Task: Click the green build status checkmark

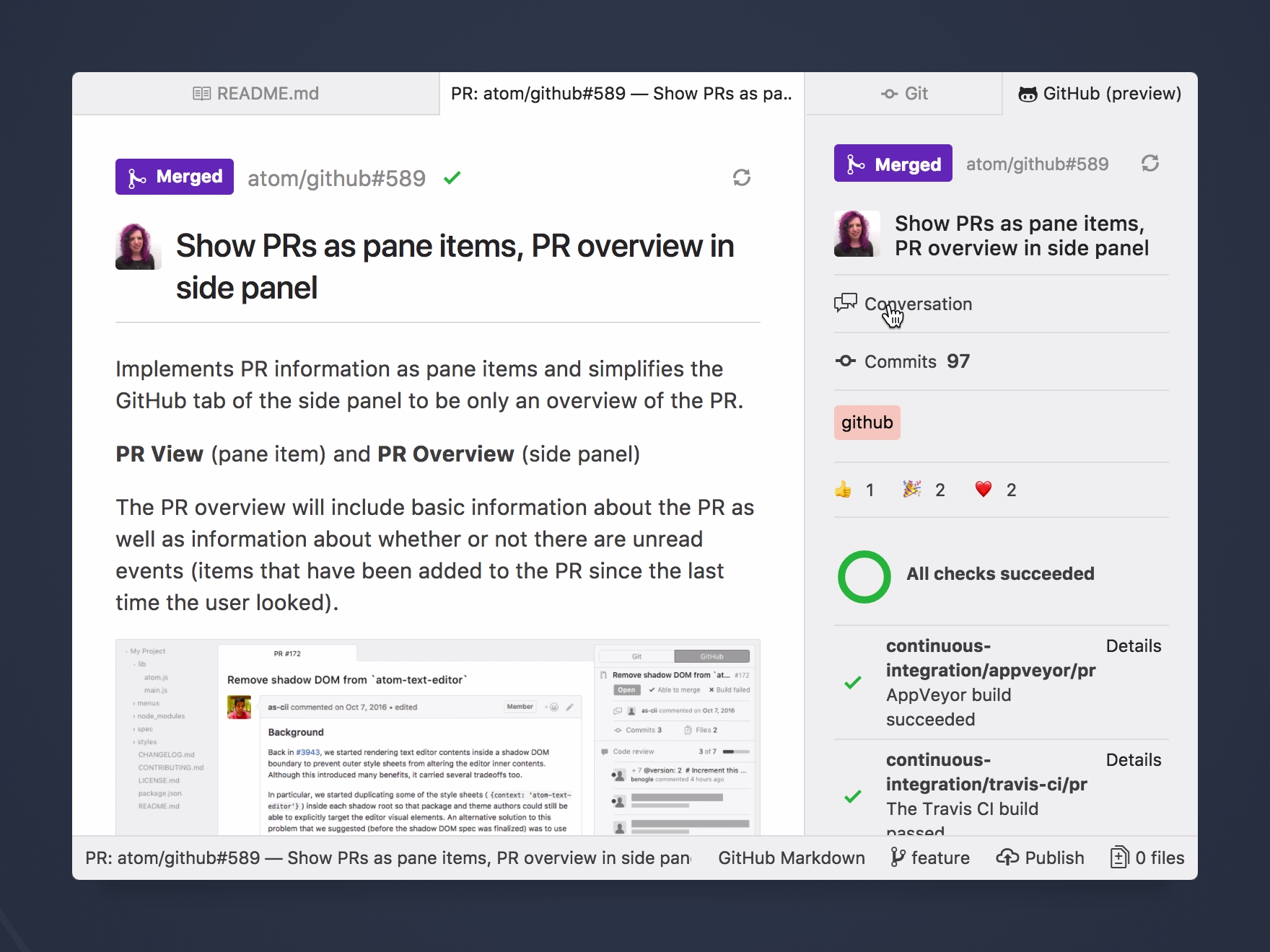Action: pyautogui.click(x=452, y=177)
